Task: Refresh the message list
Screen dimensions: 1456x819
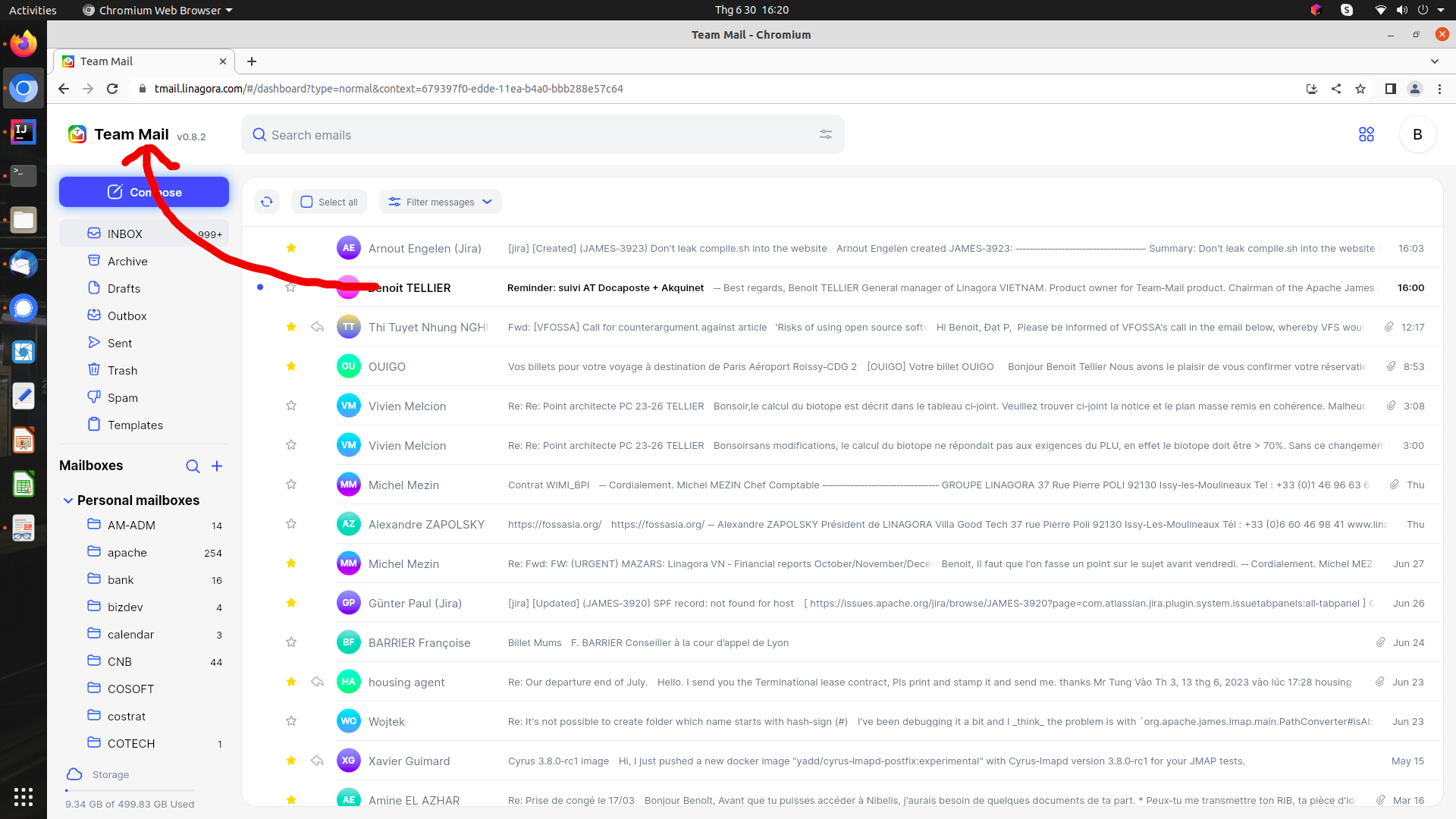Action: 266,202
